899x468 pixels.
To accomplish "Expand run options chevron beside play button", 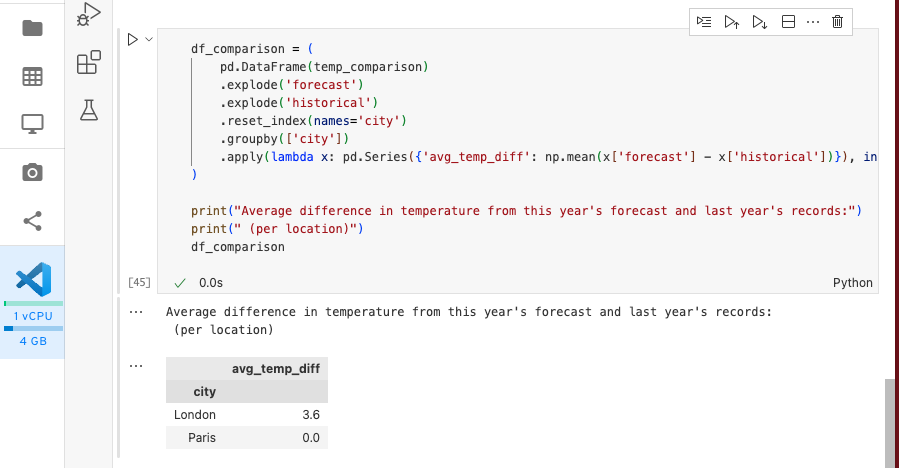I will click(149, 39).
